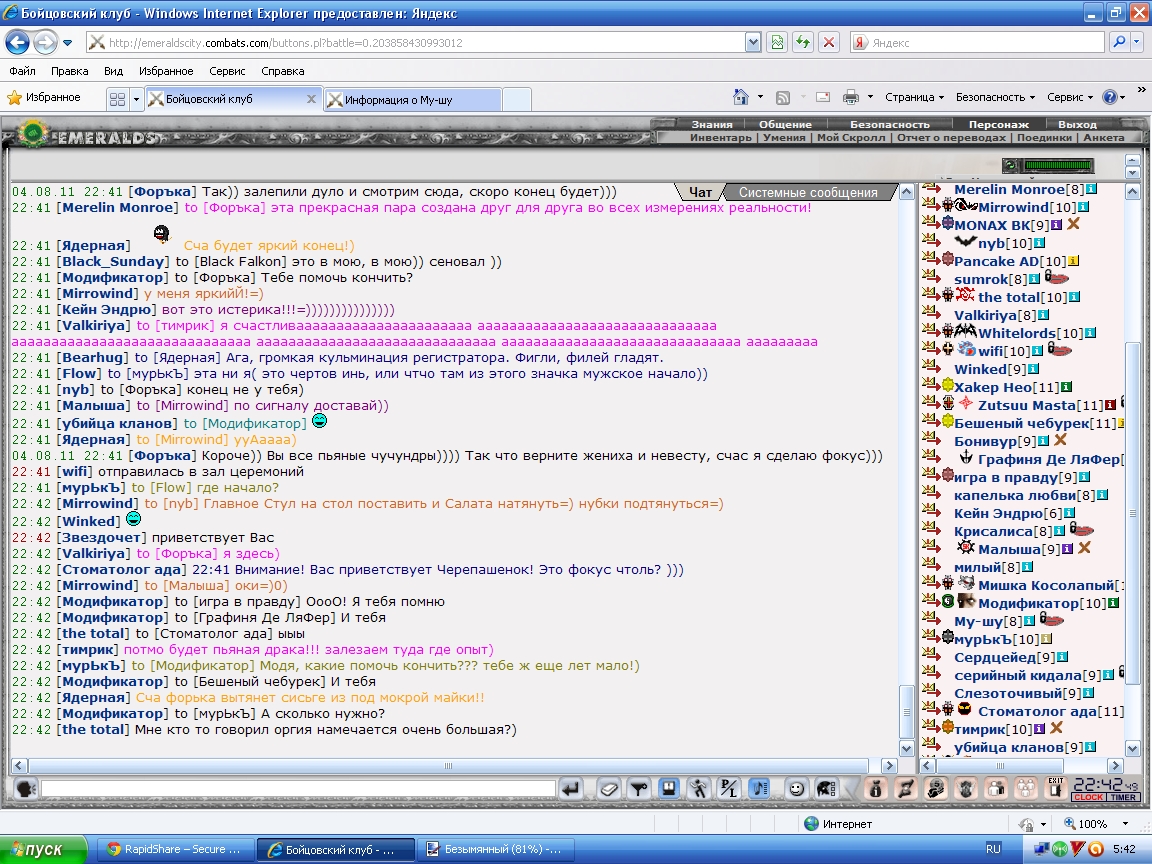The image size is (1152, 864).
Task: Click the private-message arrow next to Merelin Monroe
Action: pos(932,190)
